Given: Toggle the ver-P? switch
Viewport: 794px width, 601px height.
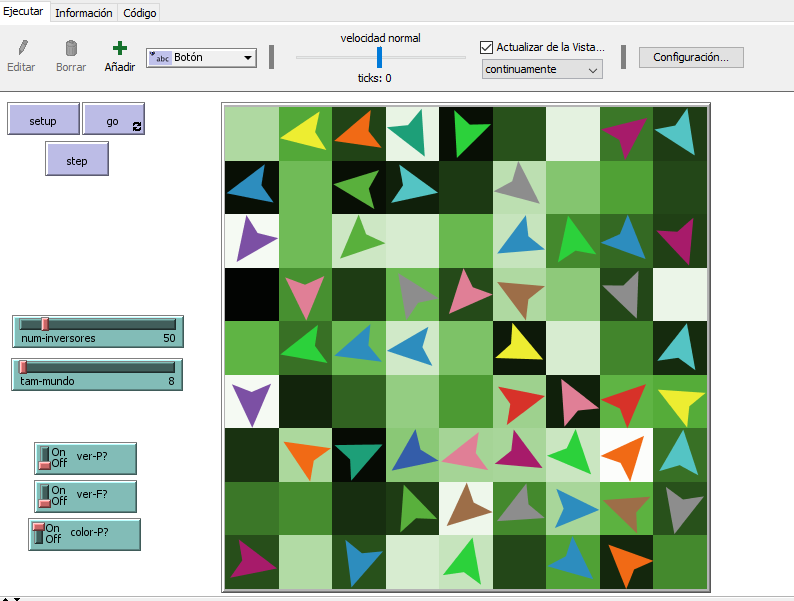Looking at the screenshot, I should coord(44,458).
